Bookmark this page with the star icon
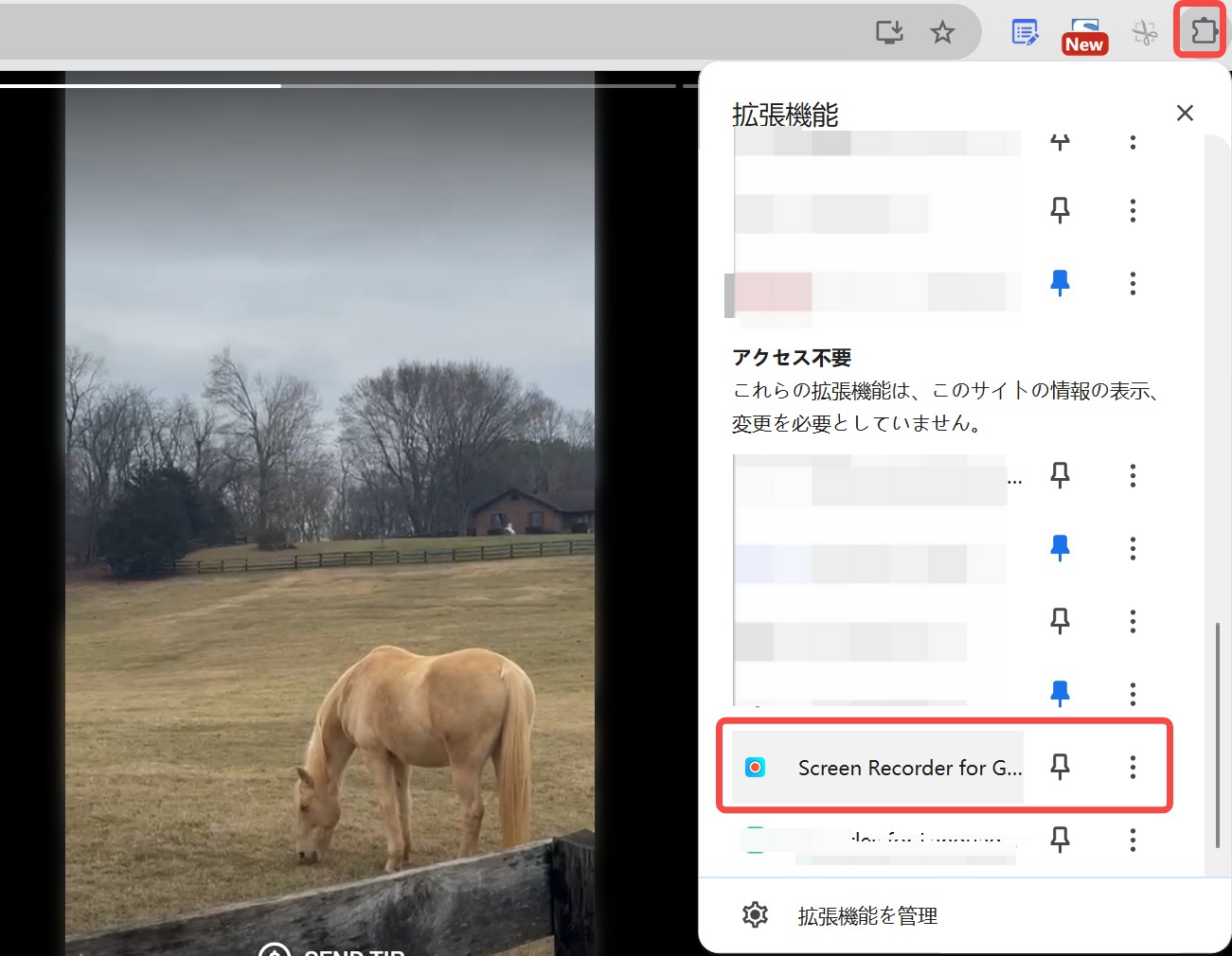The width and height of the screenshot is (1232, 956). coord(942,32)
